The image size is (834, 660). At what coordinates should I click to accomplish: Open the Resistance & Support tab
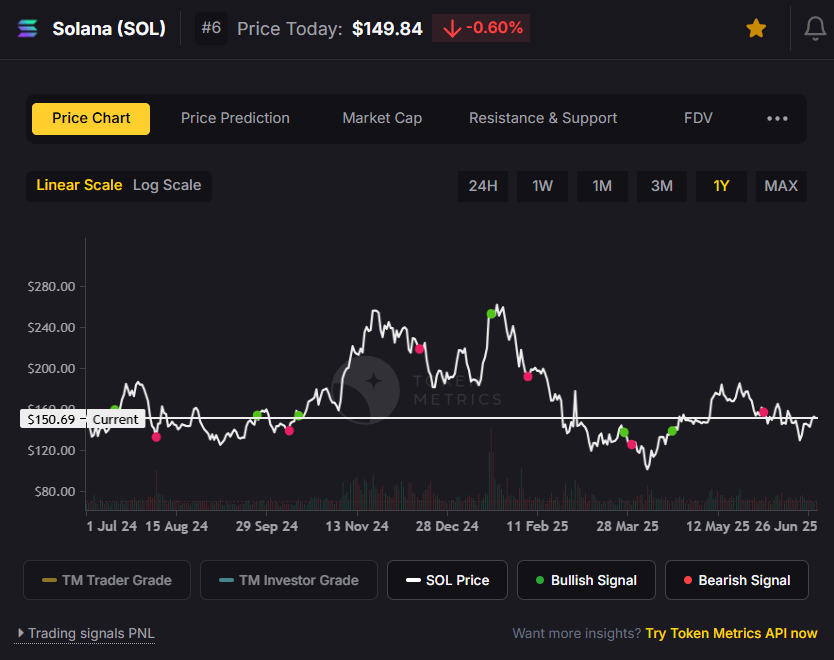click(543, 118)
